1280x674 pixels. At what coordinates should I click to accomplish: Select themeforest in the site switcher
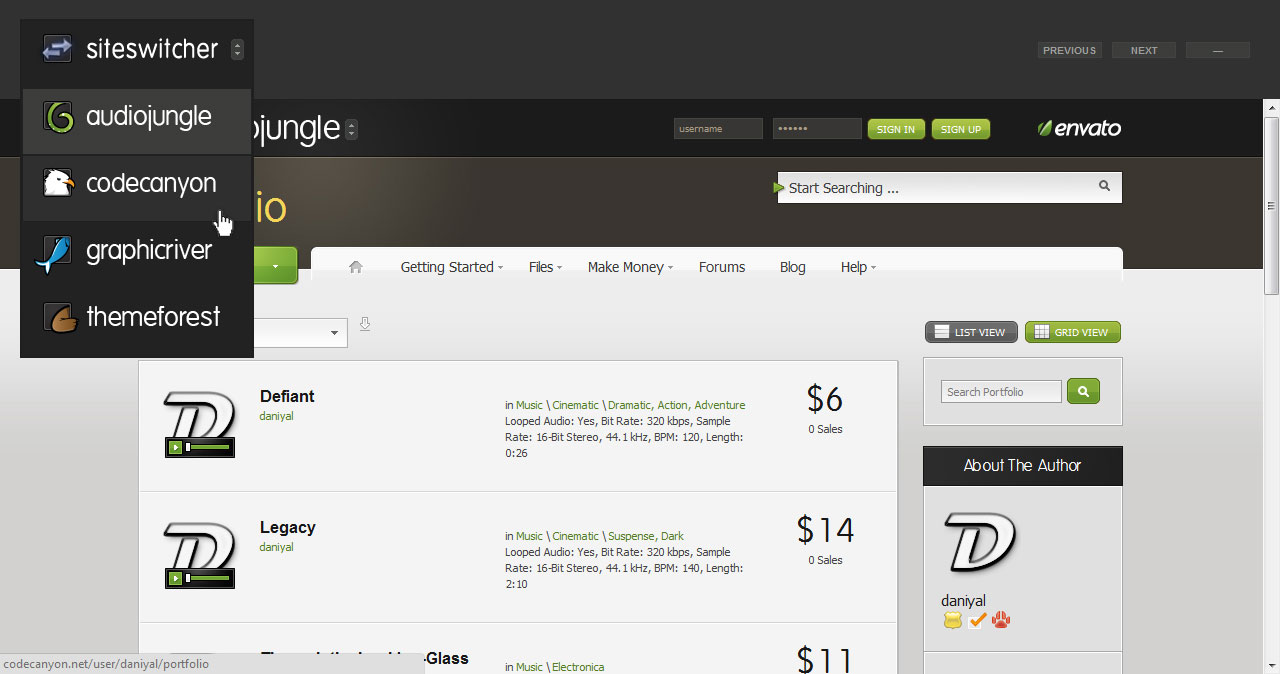[137, 321]
